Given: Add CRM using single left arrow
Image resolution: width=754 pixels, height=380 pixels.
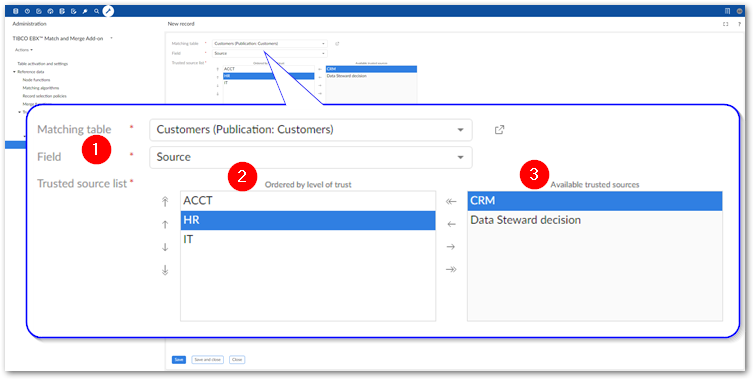Looking at the screenshot, I should pyautogui.click(x=451, y=224).
